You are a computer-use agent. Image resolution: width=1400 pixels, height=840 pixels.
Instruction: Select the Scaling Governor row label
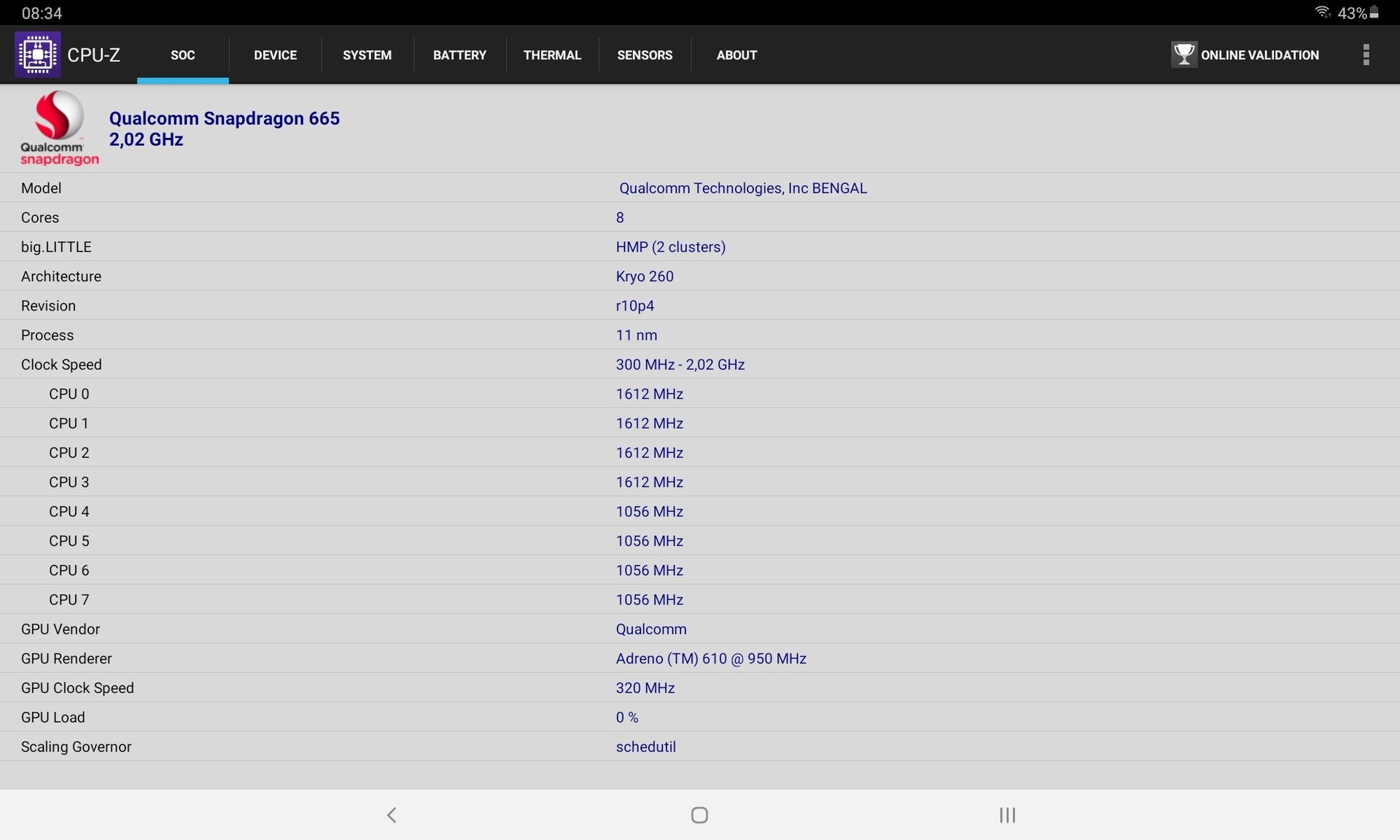[76, 747]
